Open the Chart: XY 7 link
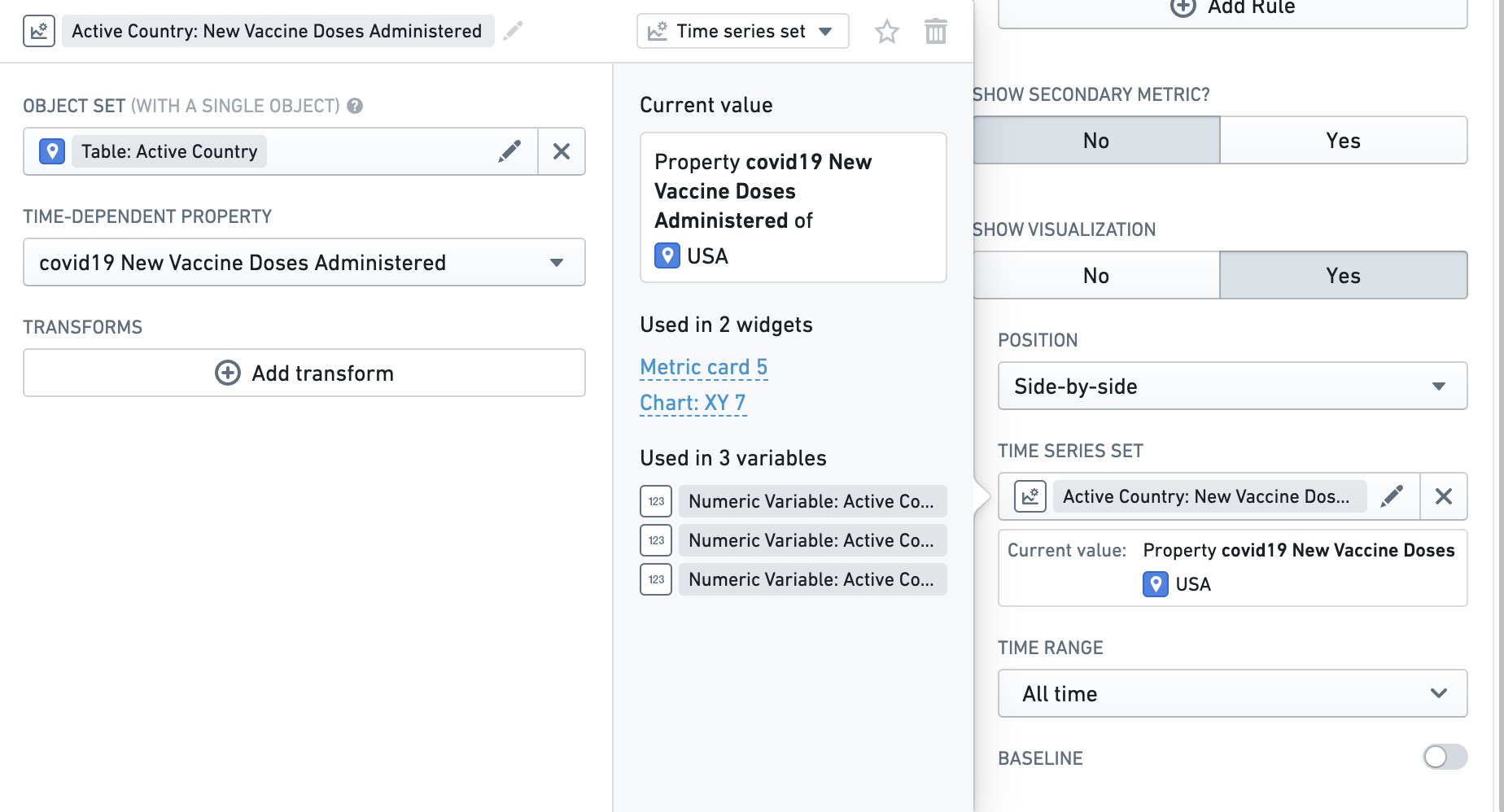 coord(693,403)
